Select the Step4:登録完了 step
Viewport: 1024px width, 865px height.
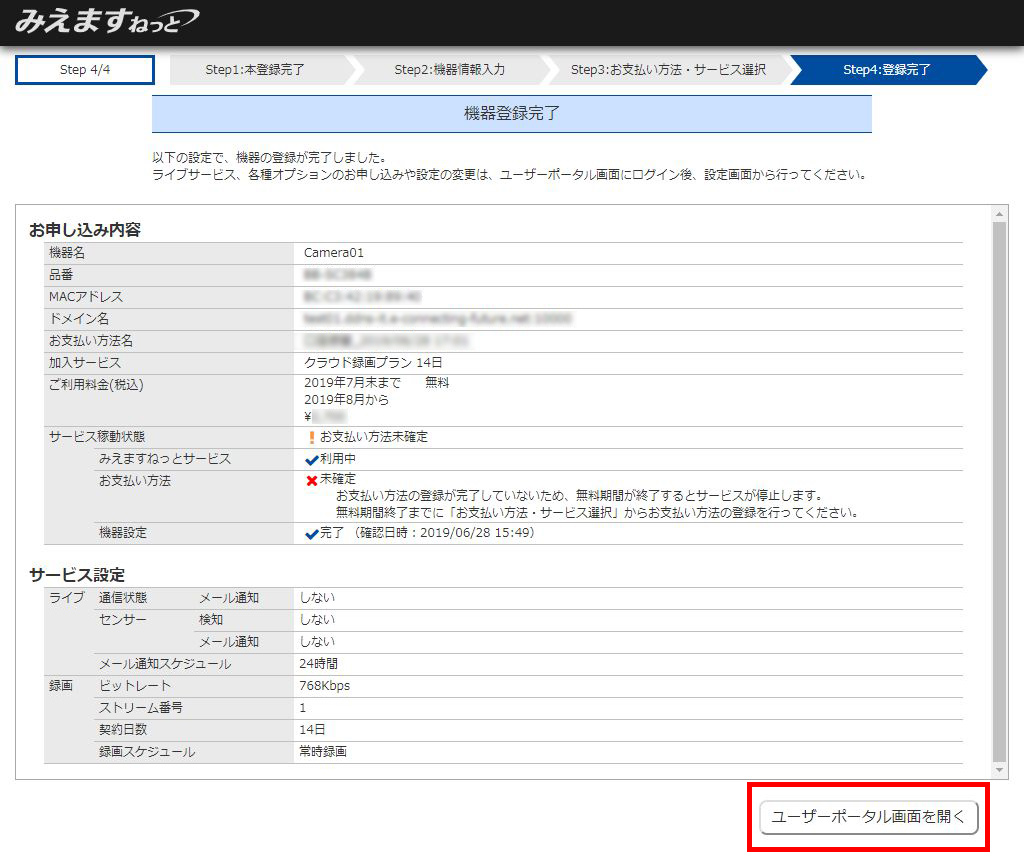coord(886,70)
